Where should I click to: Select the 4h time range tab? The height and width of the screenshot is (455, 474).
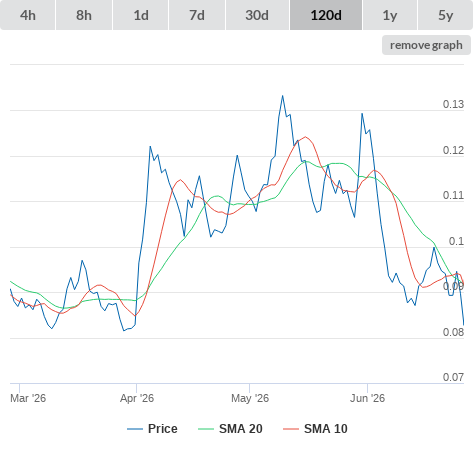28,15
